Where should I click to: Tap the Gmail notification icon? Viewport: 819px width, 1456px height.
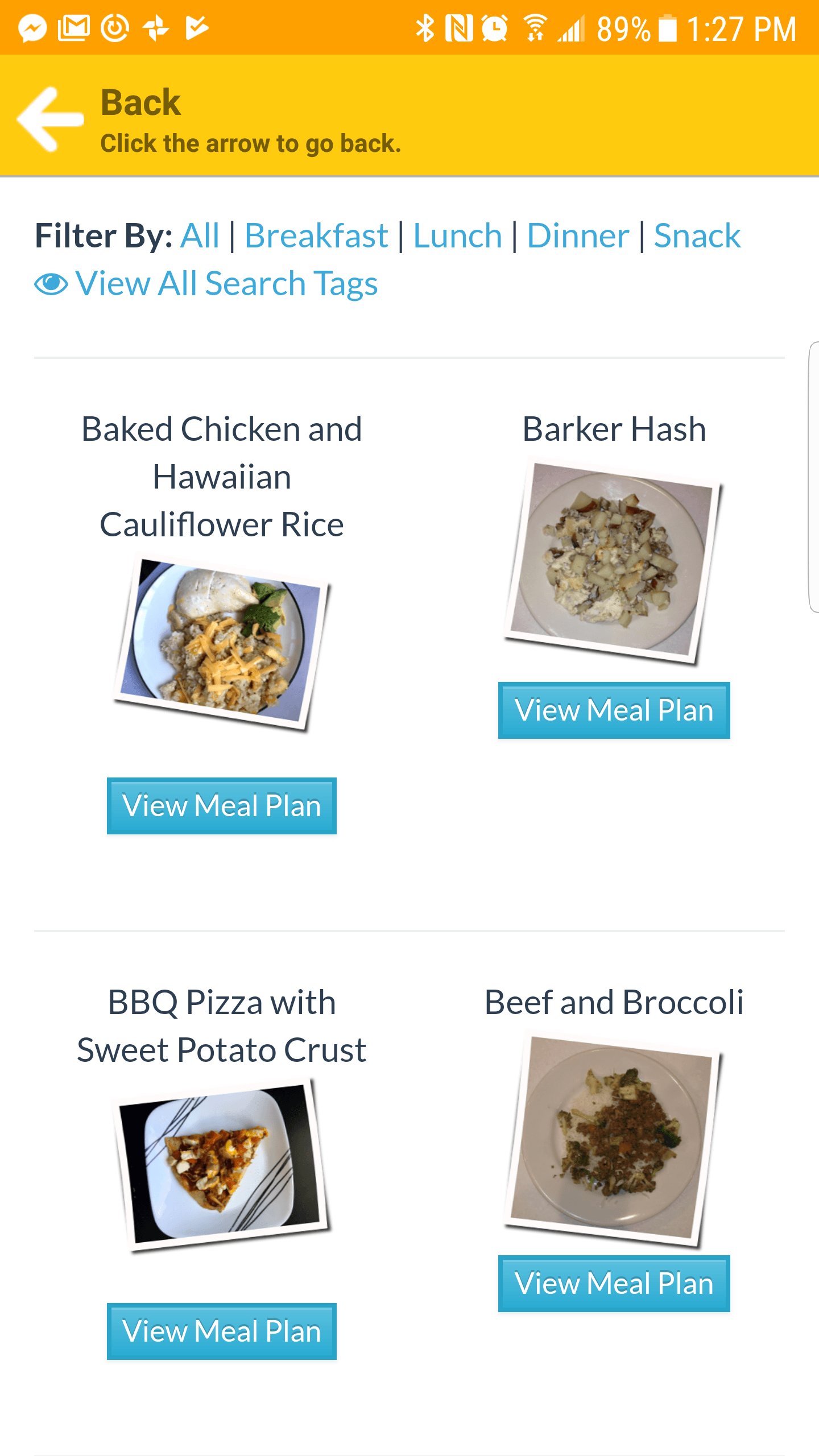coord(74,28)
